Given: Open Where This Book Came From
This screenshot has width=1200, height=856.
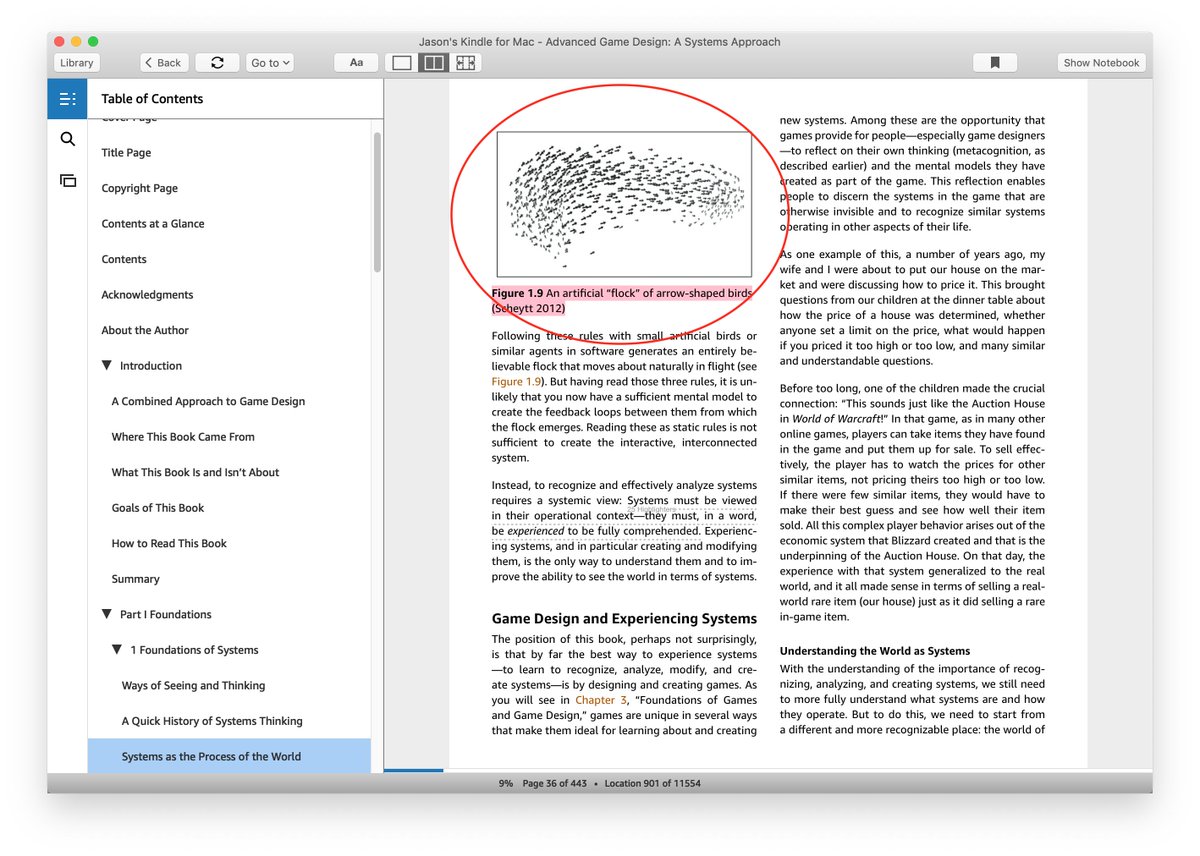Looking at the screenshot, I should (x=183, y=437).
